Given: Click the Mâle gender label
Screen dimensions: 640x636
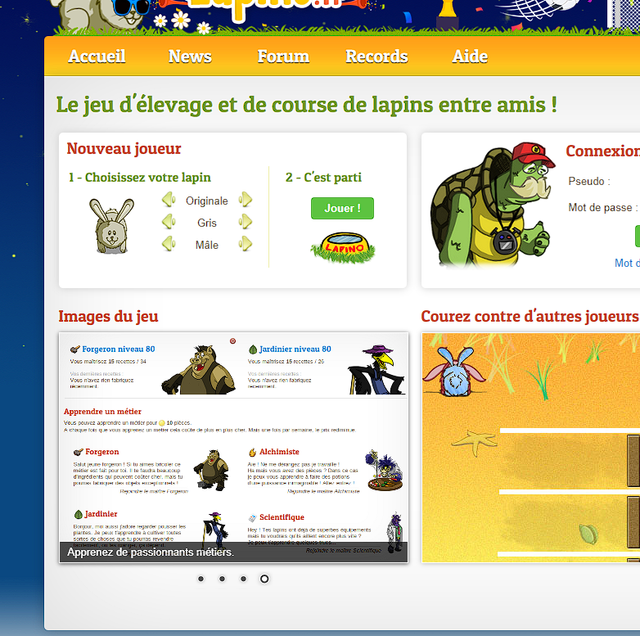Looking at the screenshot, I should click(x=207, y=245).
